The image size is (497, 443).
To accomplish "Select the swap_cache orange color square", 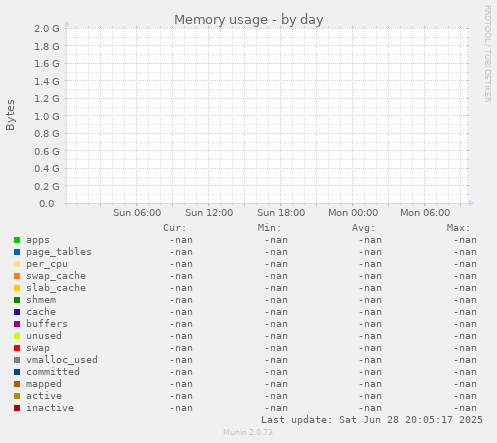I will point(17,276).
